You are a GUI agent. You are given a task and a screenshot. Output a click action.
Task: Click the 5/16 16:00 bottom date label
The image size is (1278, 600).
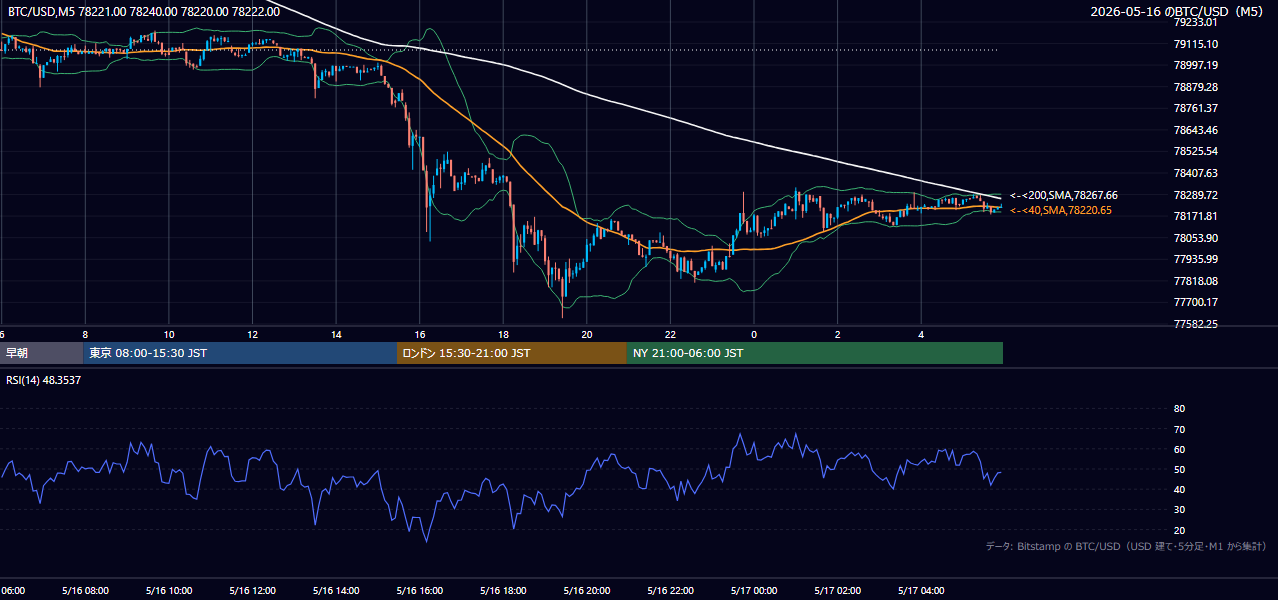(420, 590)
